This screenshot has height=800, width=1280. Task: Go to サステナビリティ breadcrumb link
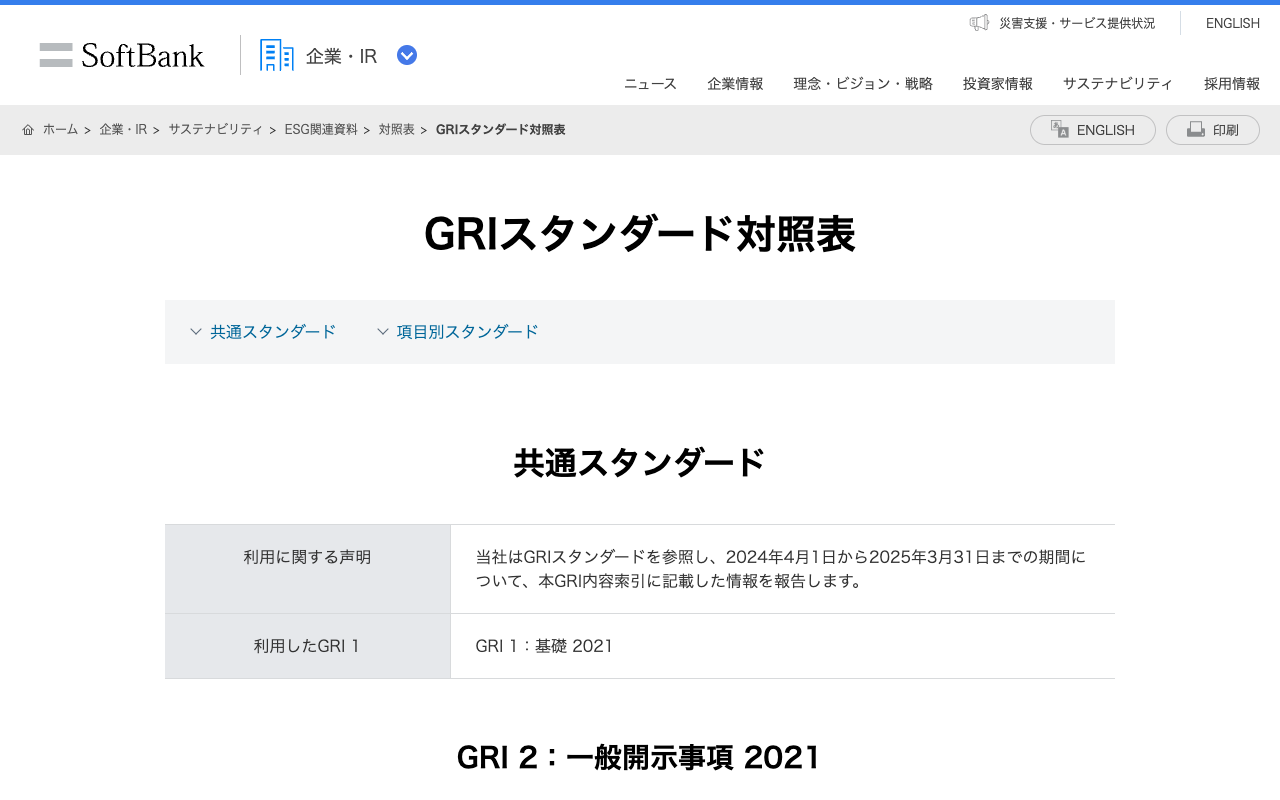click(x=216, y=130)
